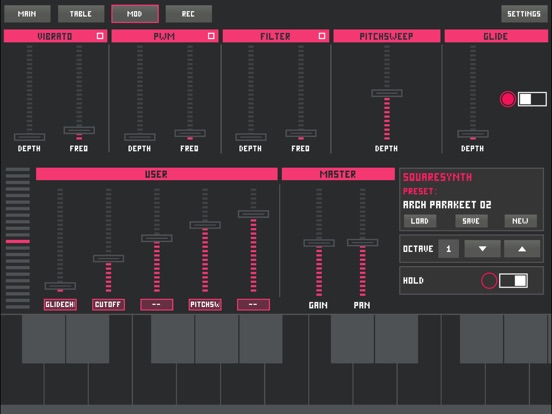552x414 pixels.
Task: Create a NEW preset
Action: (520, 221)
